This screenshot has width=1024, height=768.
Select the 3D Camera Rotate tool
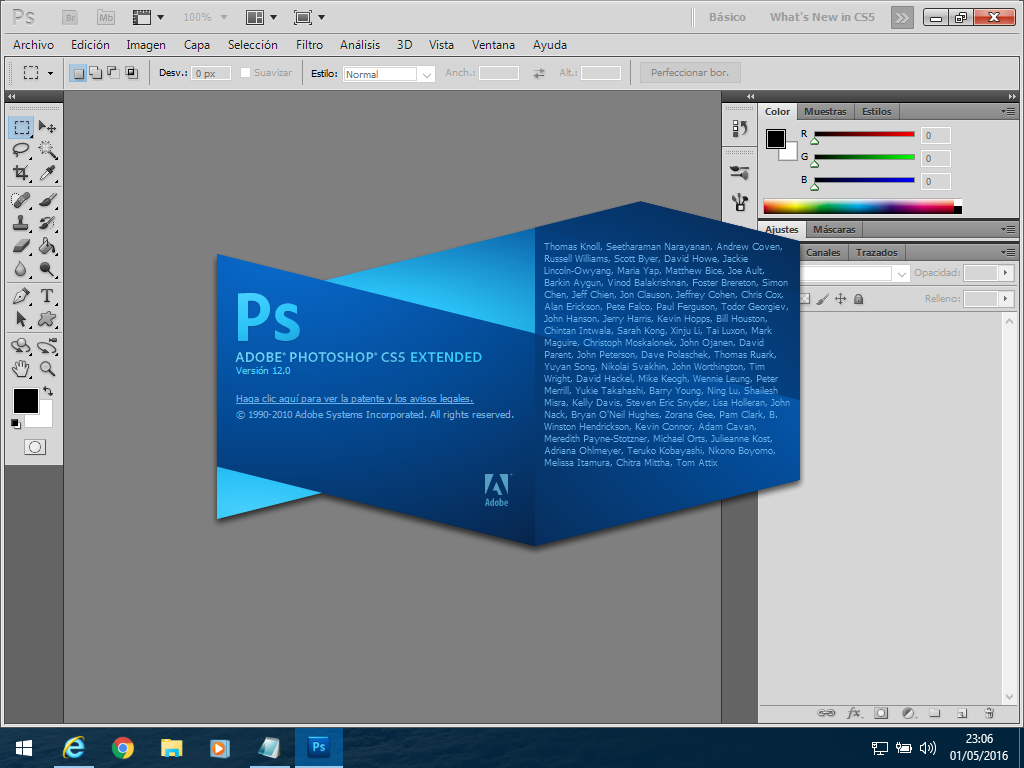pyautogui.click(x=47, y=345)
